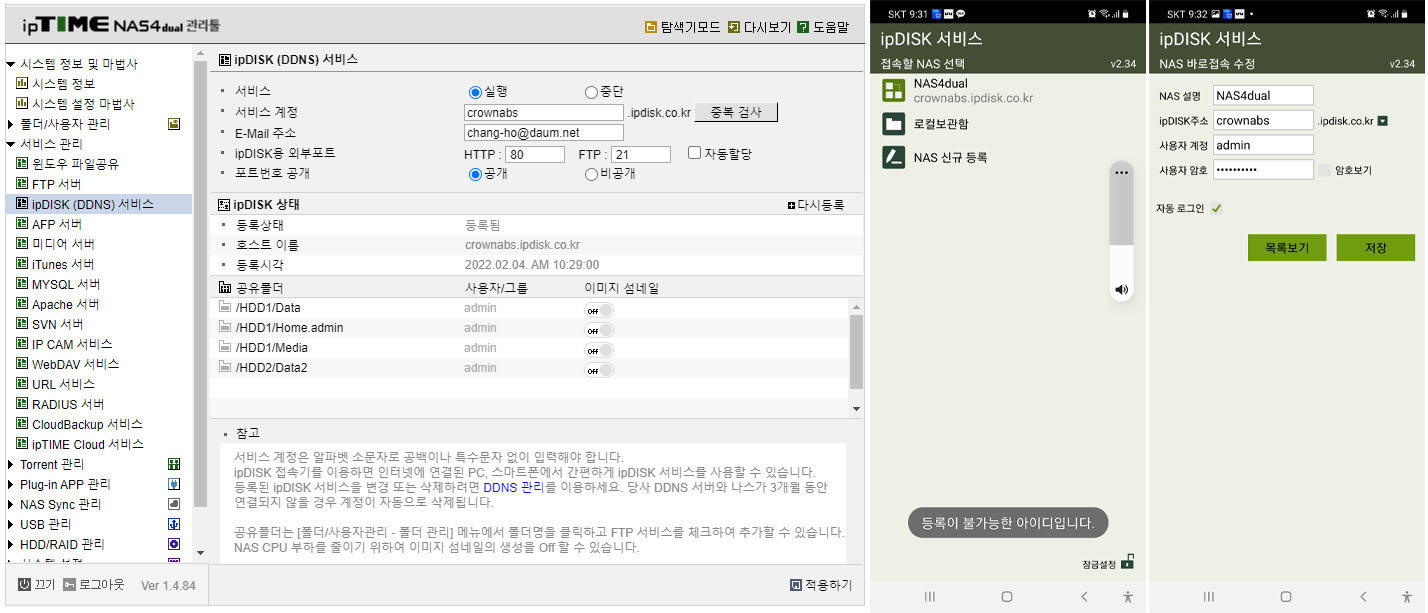Tap the NAS4dual device icon in phone list
The width and height of the screenshot is (1428, 613).
coord(893,91)
